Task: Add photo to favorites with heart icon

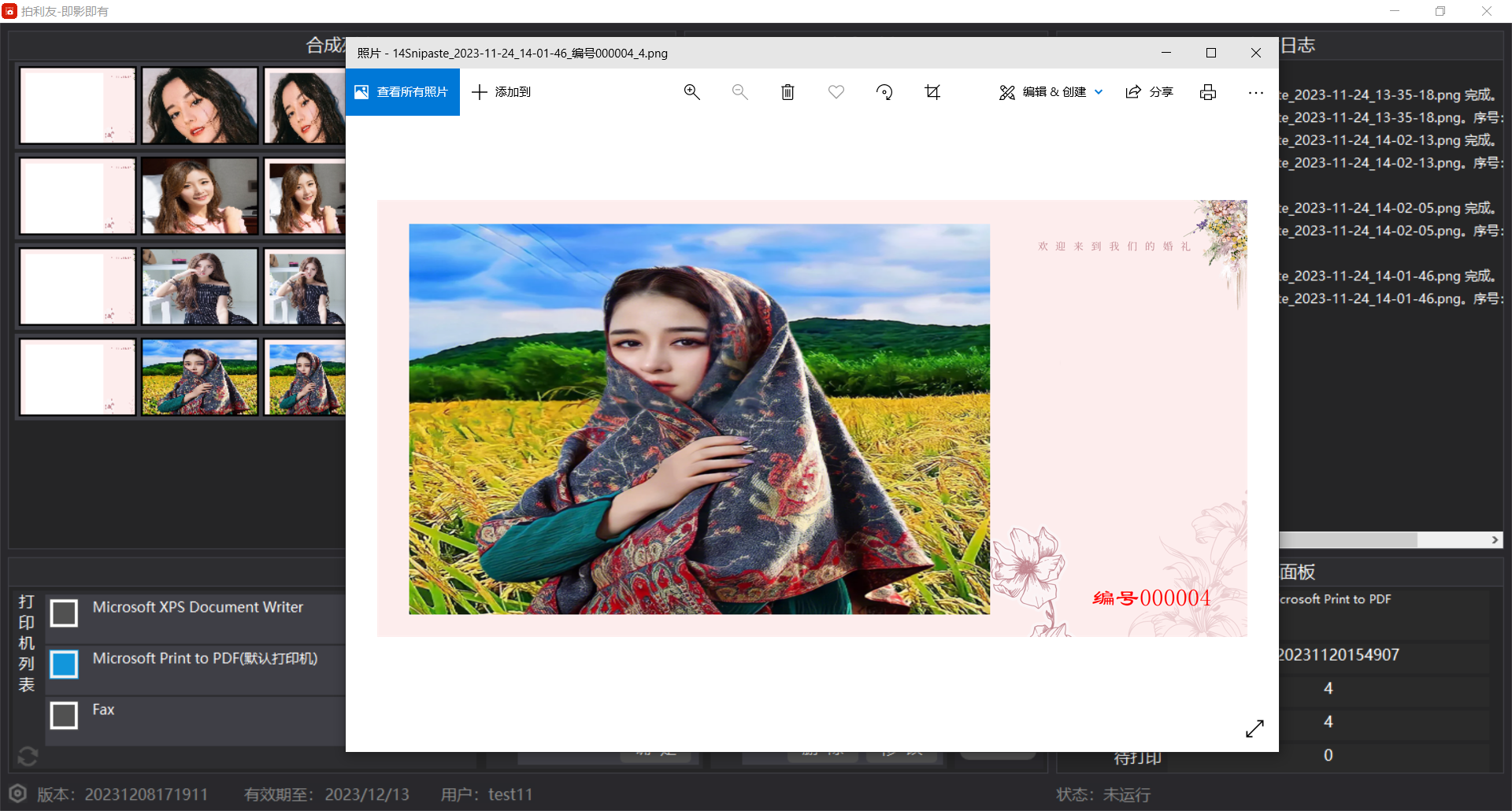Action: tap(836, 92)
